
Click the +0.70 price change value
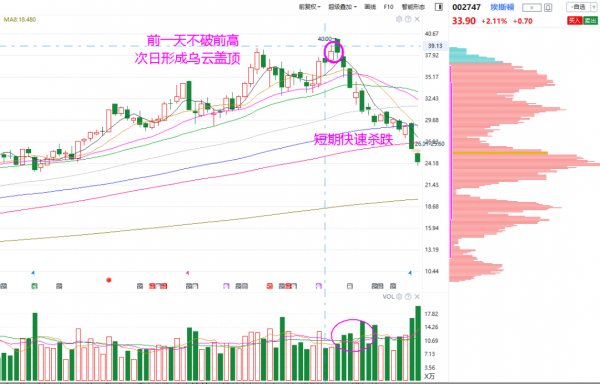[x=523, y=21]
